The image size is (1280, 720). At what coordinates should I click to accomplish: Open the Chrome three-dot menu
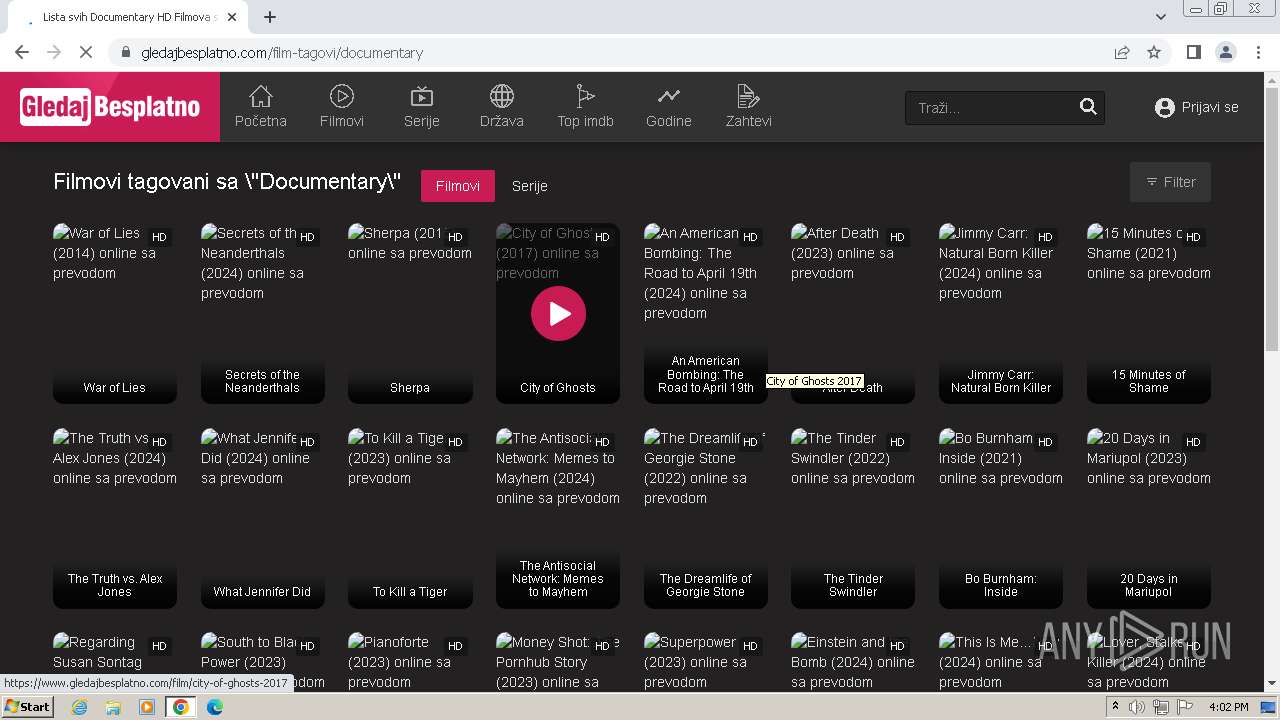(x=1258, y=53)
